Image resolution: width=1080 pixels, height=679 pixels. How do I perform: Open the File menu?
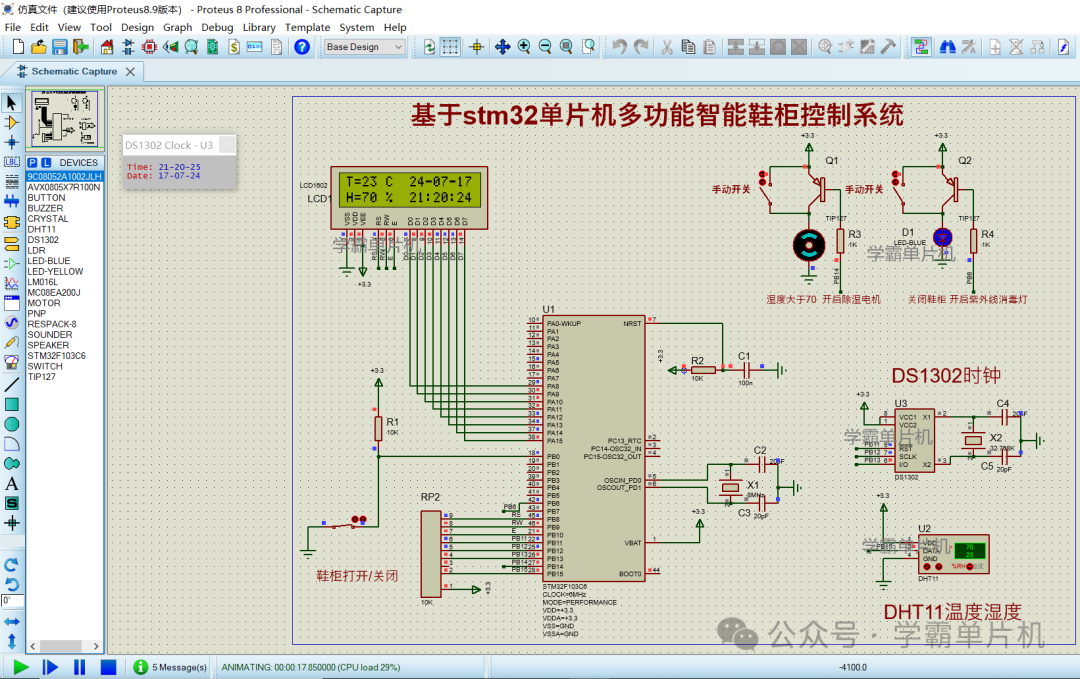pyautogui.click(x=12, y=28)
